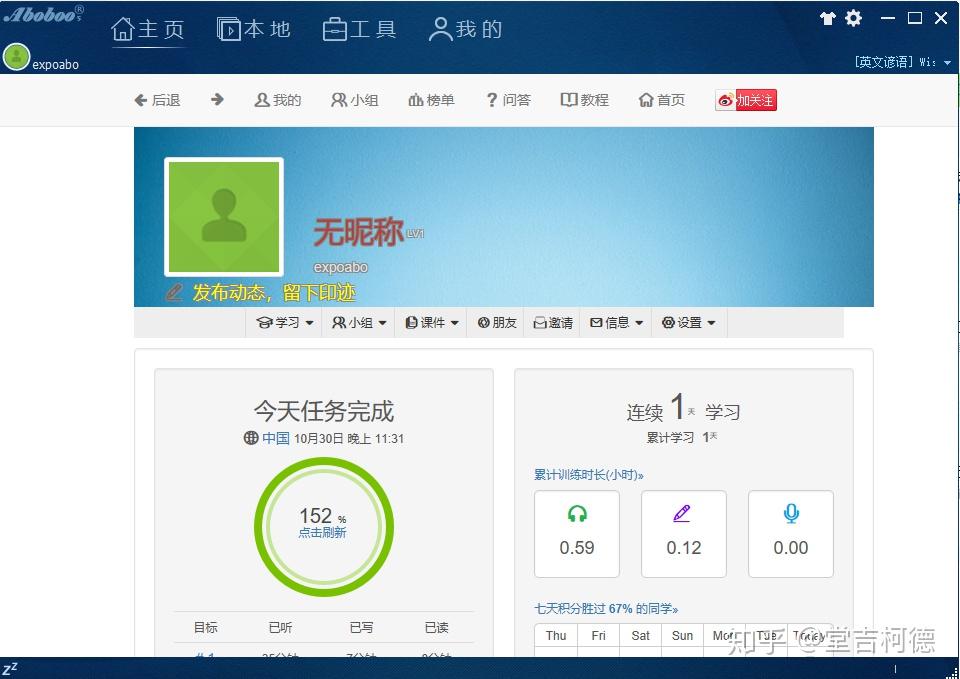Click the 加关注 Weibo follow icon
The image size is (960, 679).
pos(745,100)
